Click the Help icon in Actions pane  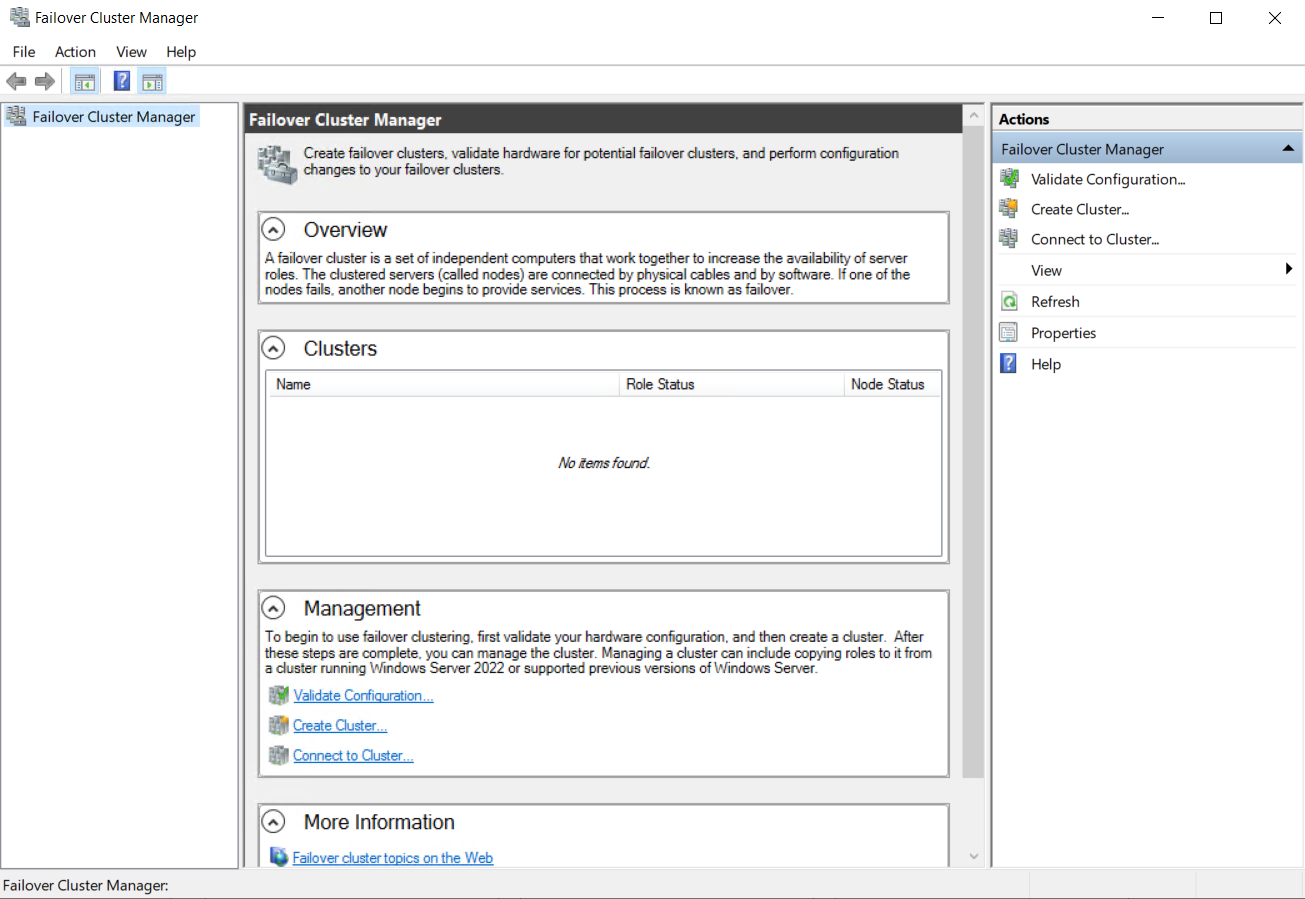tap(1010, 364)
